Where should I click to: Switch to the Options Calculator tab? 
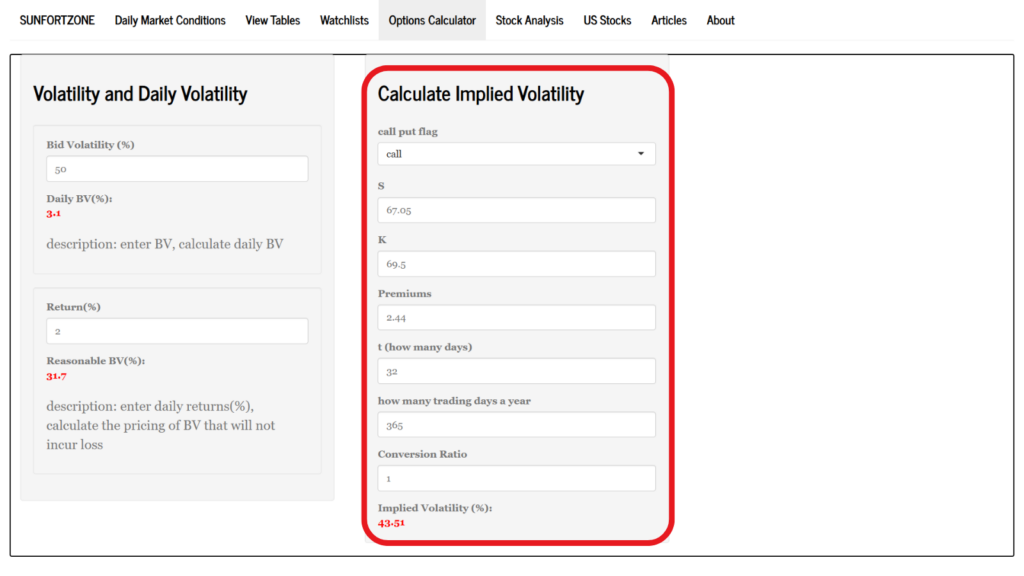[x=431, y=19]
